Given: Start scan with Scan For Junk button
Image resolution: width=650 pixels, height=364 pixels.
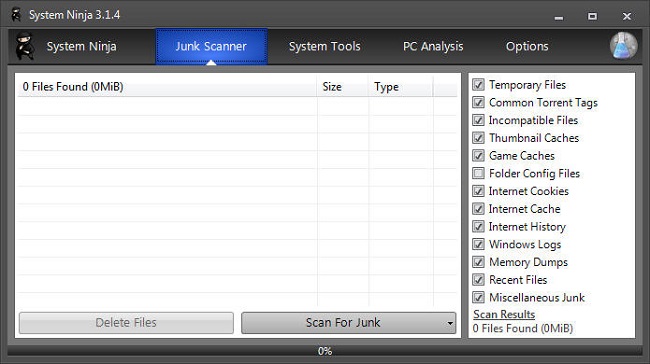Looking at the screenshot, I should (x=343, y=323).
